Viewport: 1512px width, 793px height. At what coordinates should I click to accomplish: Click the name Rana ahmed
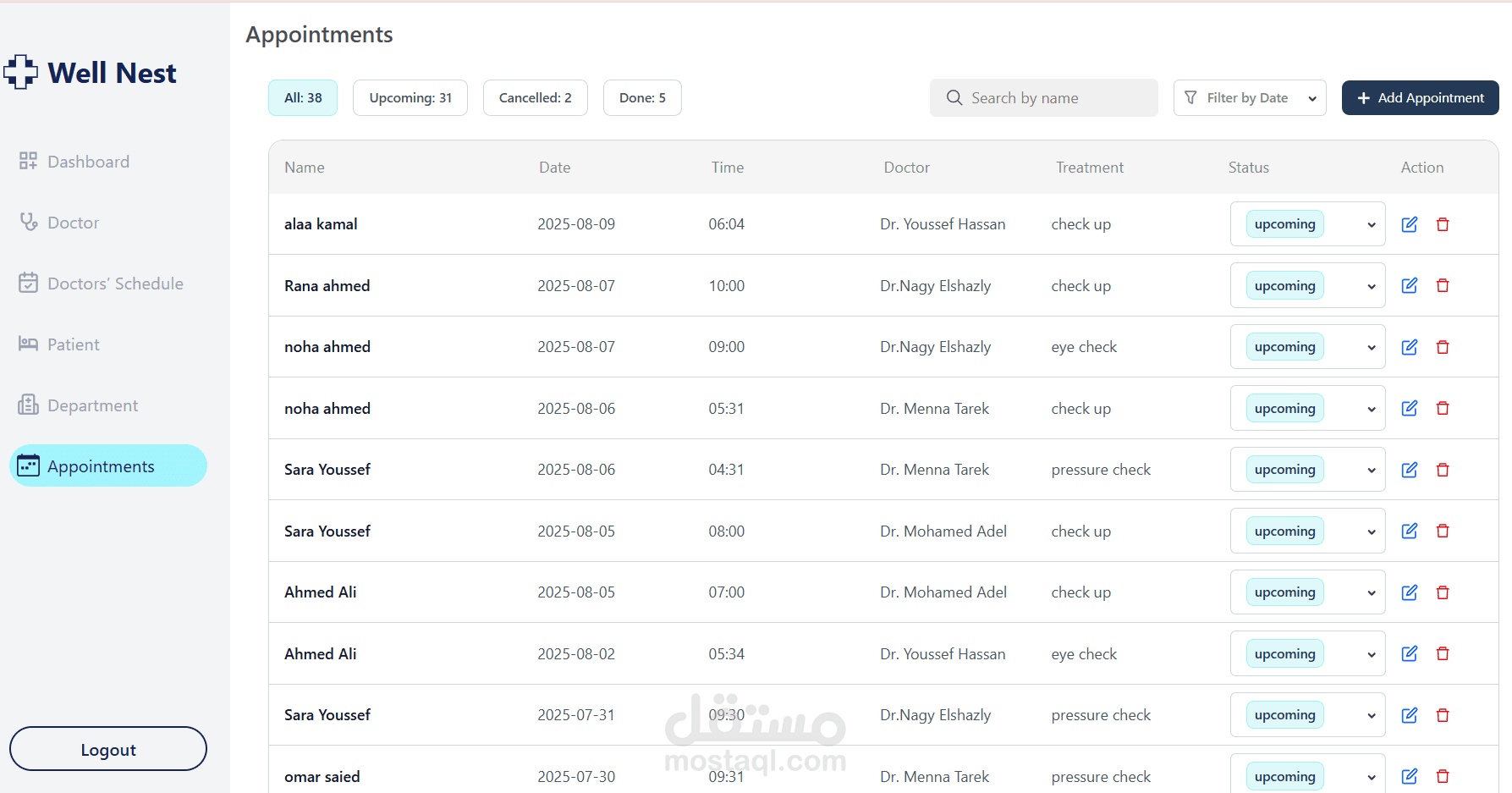point(327,286)
